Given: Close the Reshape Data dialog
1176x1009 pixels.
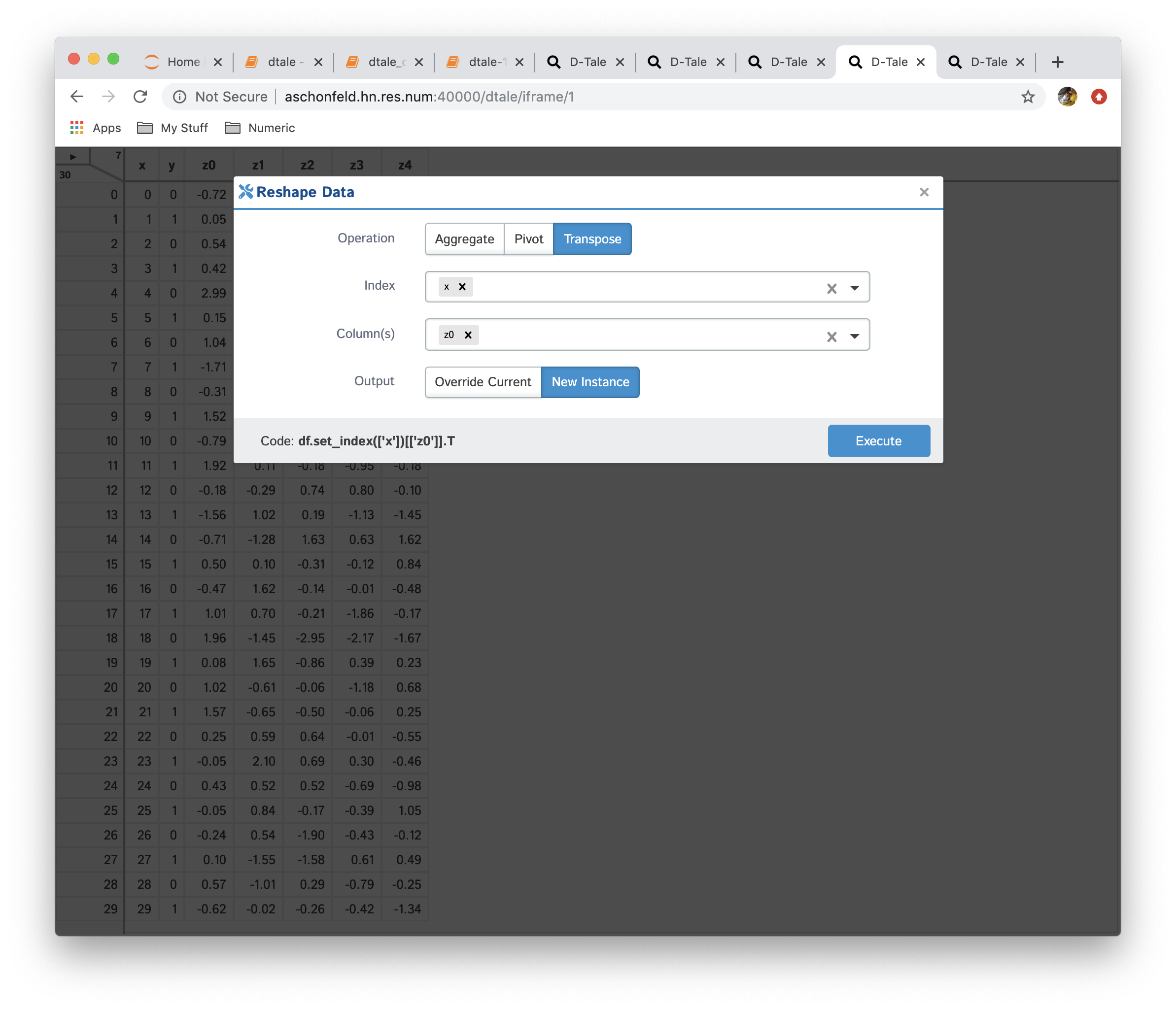Looking at the screenshot, I should 924,192.
